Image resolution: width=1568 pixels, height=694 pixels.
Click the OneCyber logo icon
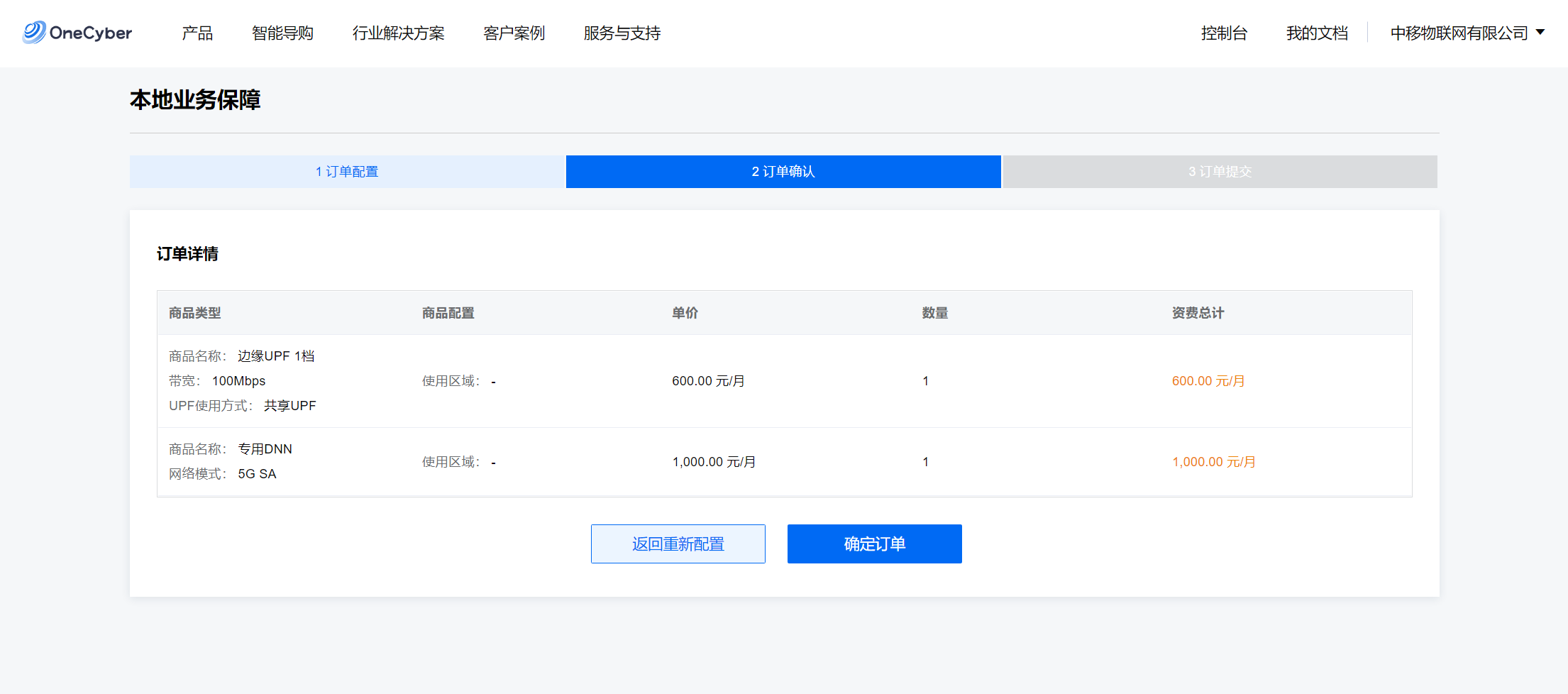coord(34,33)
